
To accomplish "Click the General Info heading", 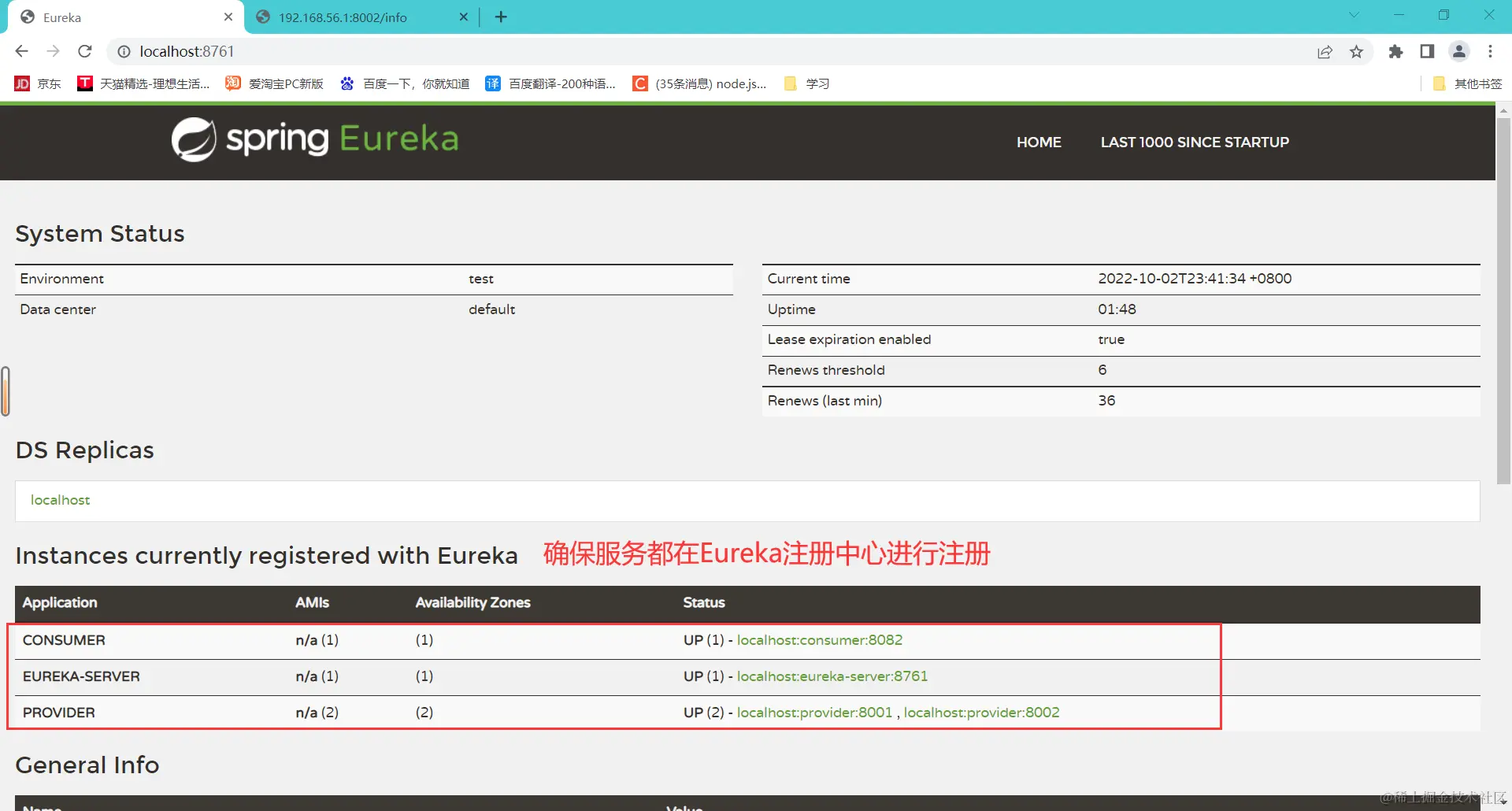I will pos(87,765).
